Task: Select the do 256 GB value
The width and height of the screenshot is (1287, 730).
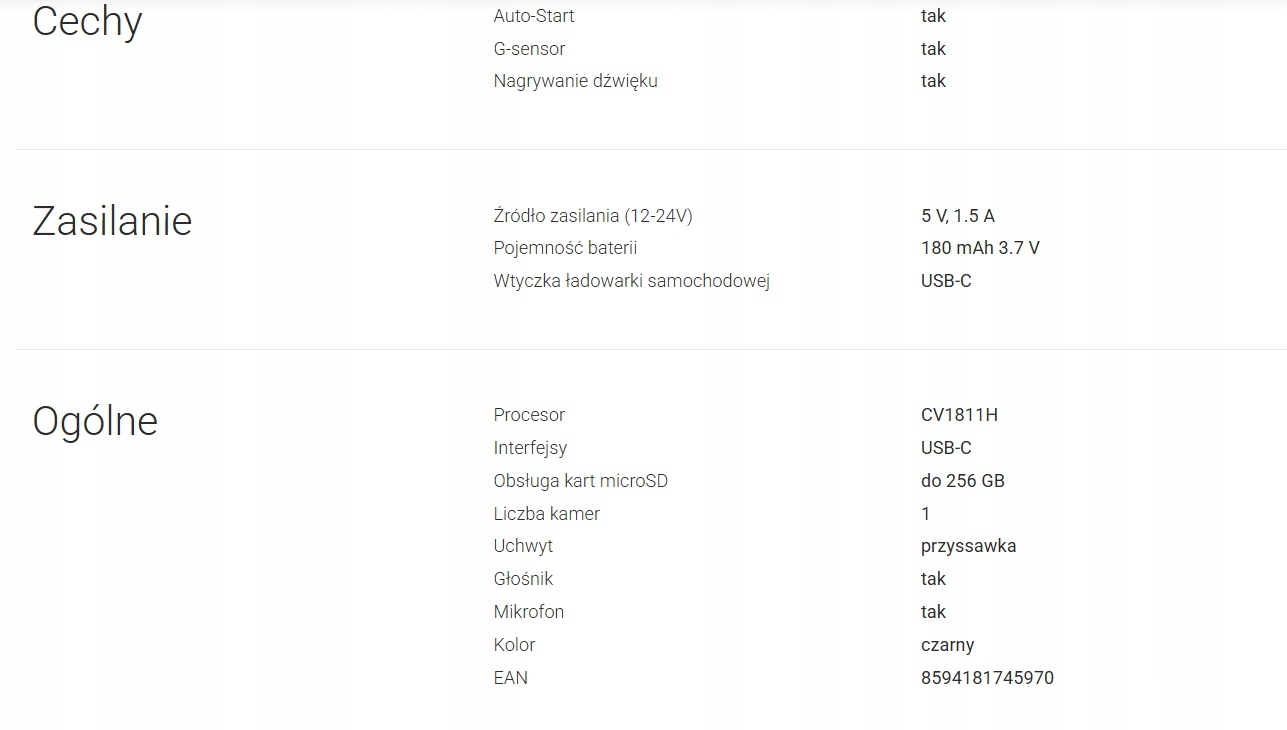Action: [962, 481]
